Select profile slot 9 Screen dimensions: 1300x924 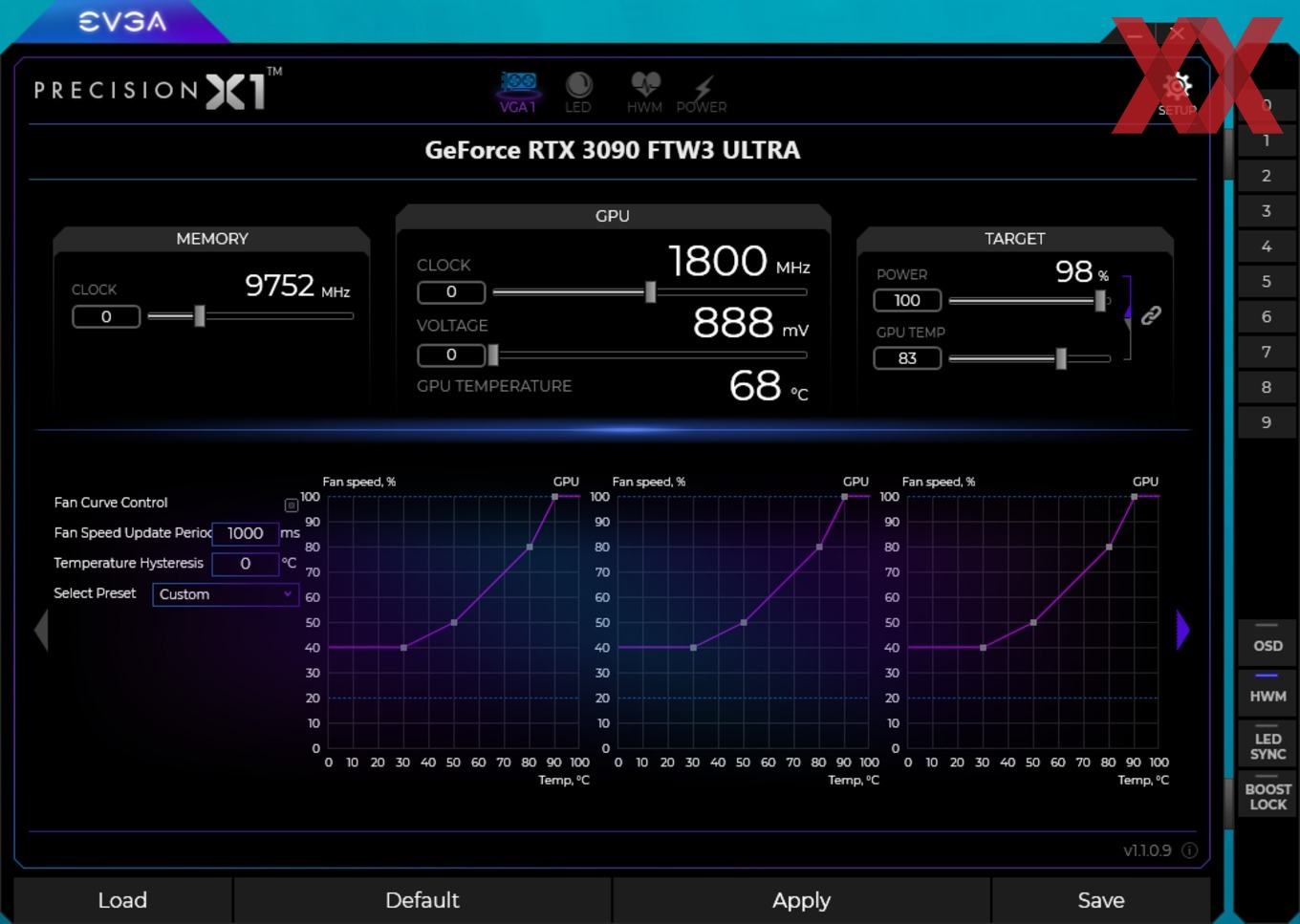(x=1267, y=422)
